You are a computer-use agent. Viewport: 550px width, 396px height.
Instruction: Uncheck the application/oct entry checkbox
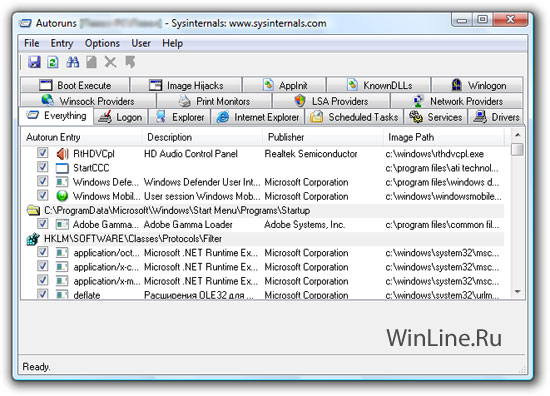(x=42, y=251)
